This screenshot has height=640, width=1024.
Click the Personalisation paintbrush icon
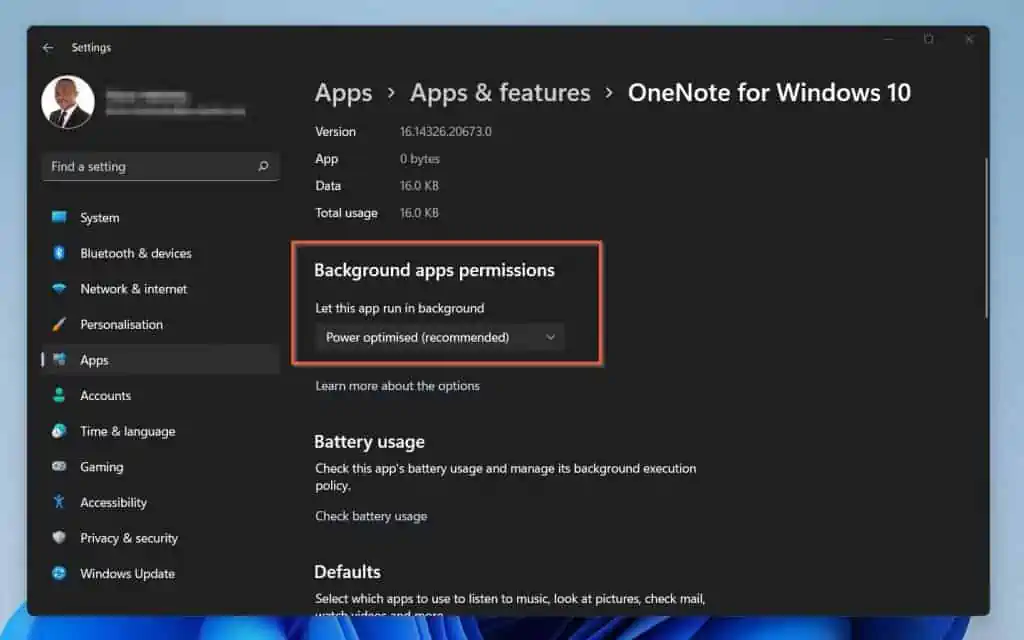(x=59, y=324)
